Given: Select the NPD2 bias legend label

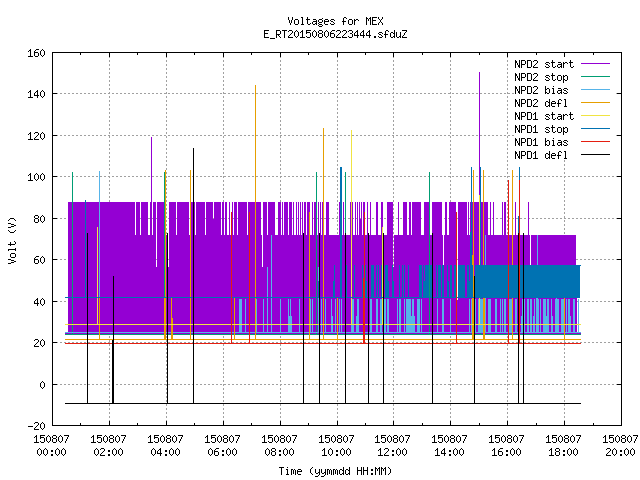Looking at the screenshot, I should coord(541,90).
